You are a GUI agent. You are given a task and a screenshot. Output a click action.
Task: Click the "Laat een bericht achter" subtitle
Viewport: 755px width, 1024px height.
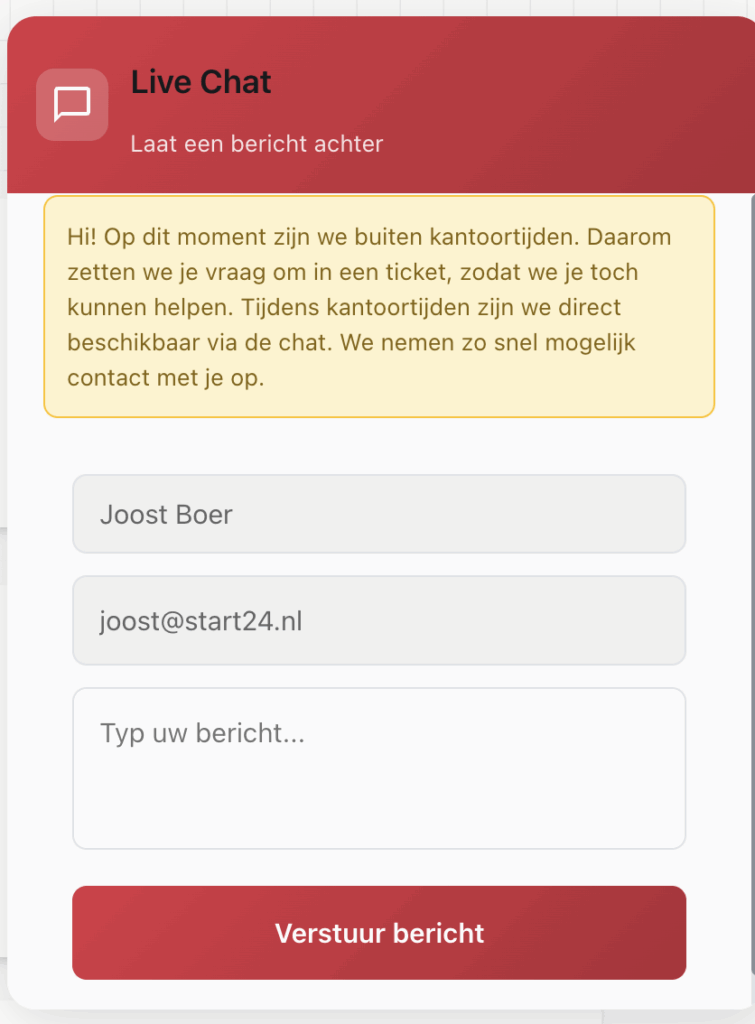256,144
